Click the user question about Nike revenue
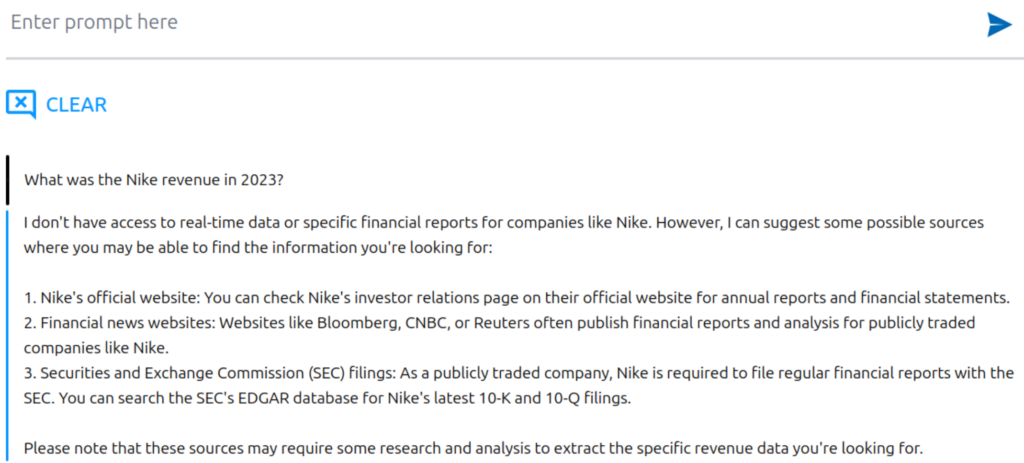 [x=153, y=180]
